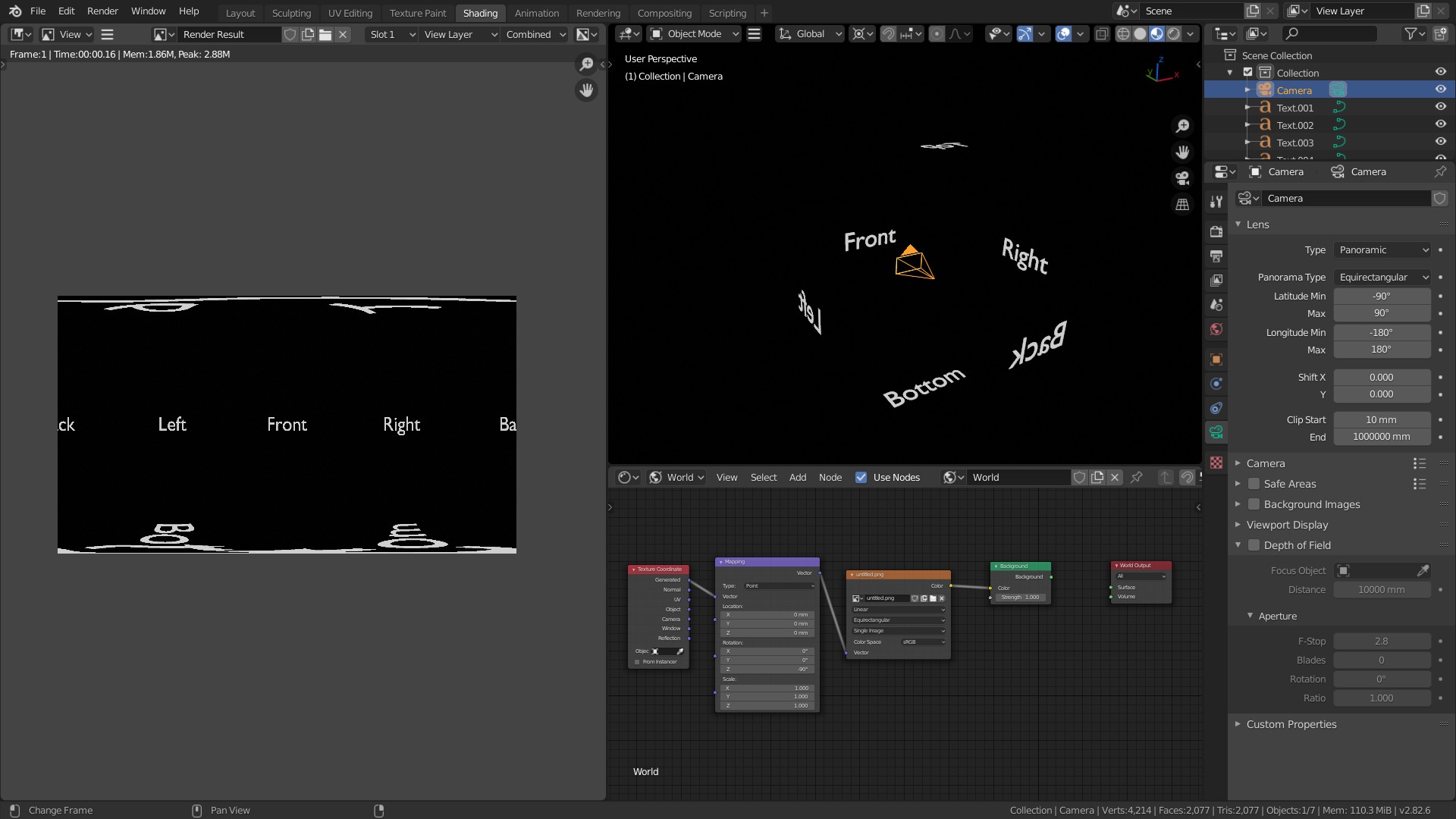Open the Texture properties tab

click(1216, 463)
